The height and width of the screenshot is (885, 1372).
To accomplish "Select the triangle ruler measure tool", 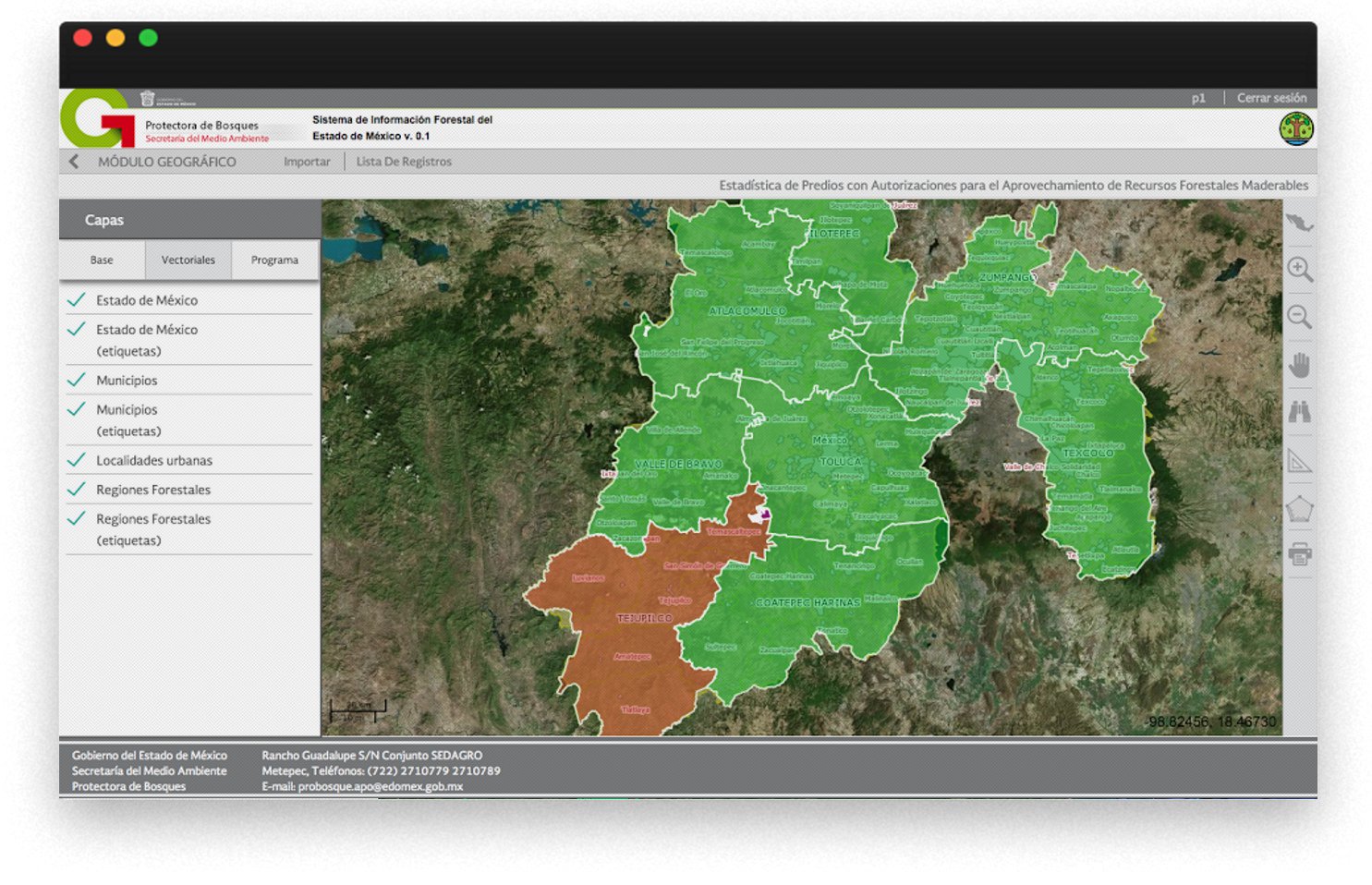I will 1299,460.
